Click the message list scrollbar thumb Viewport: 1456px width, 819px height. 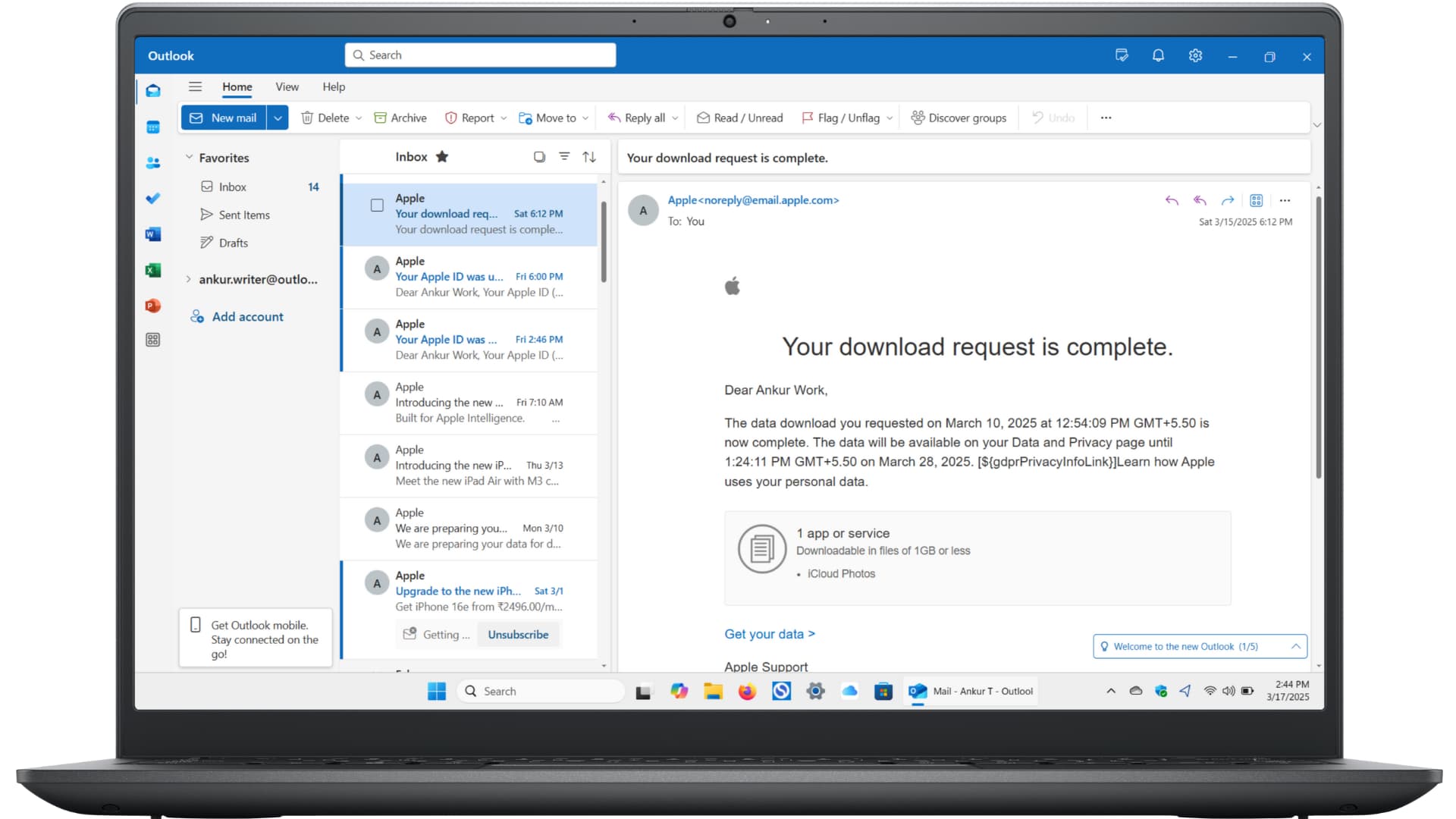click(x=604, y=241)
